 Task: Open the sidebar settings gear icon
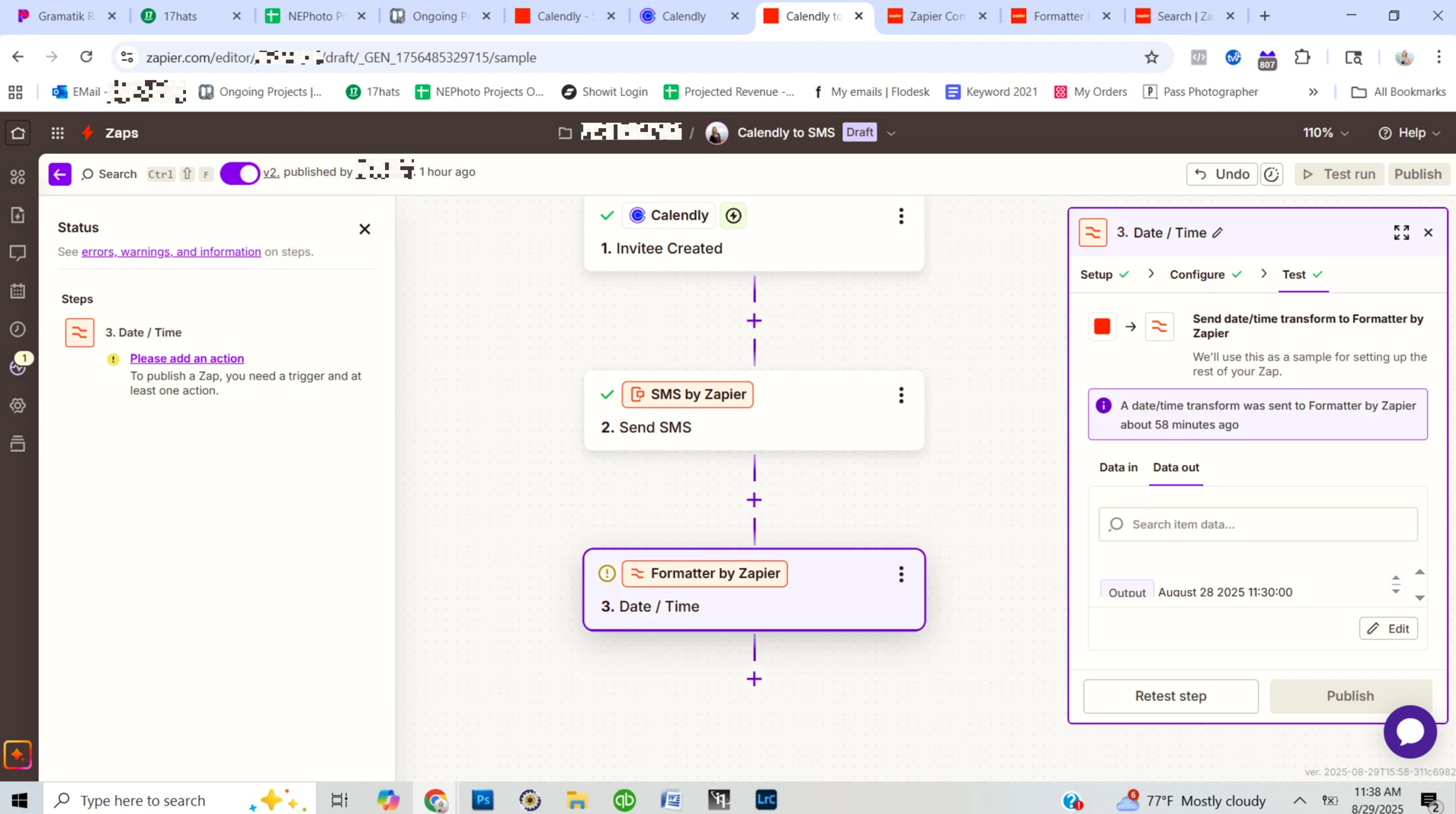[18, 405]
